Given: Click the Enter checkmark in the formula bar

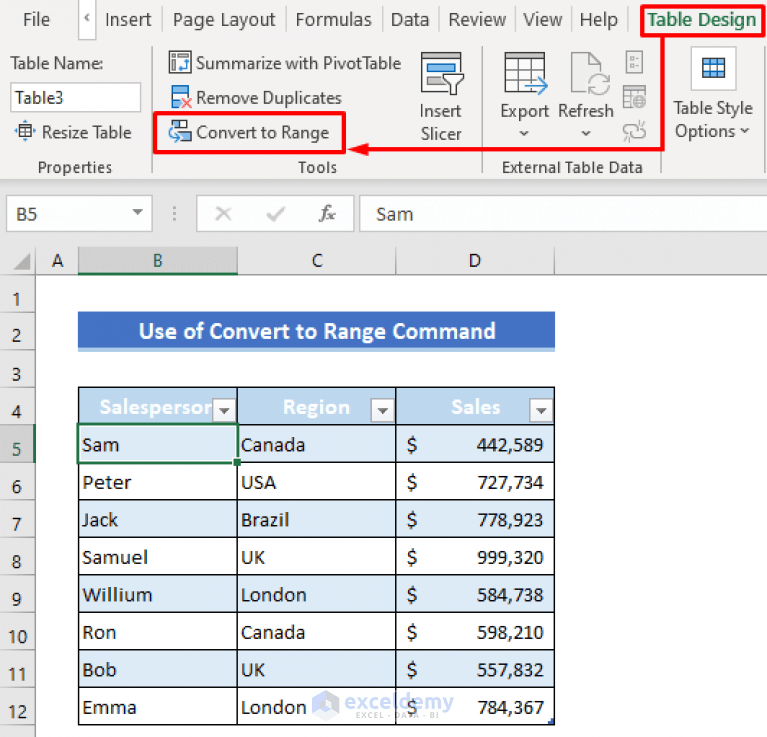Looking at the screenshot, I should point(275,214).
